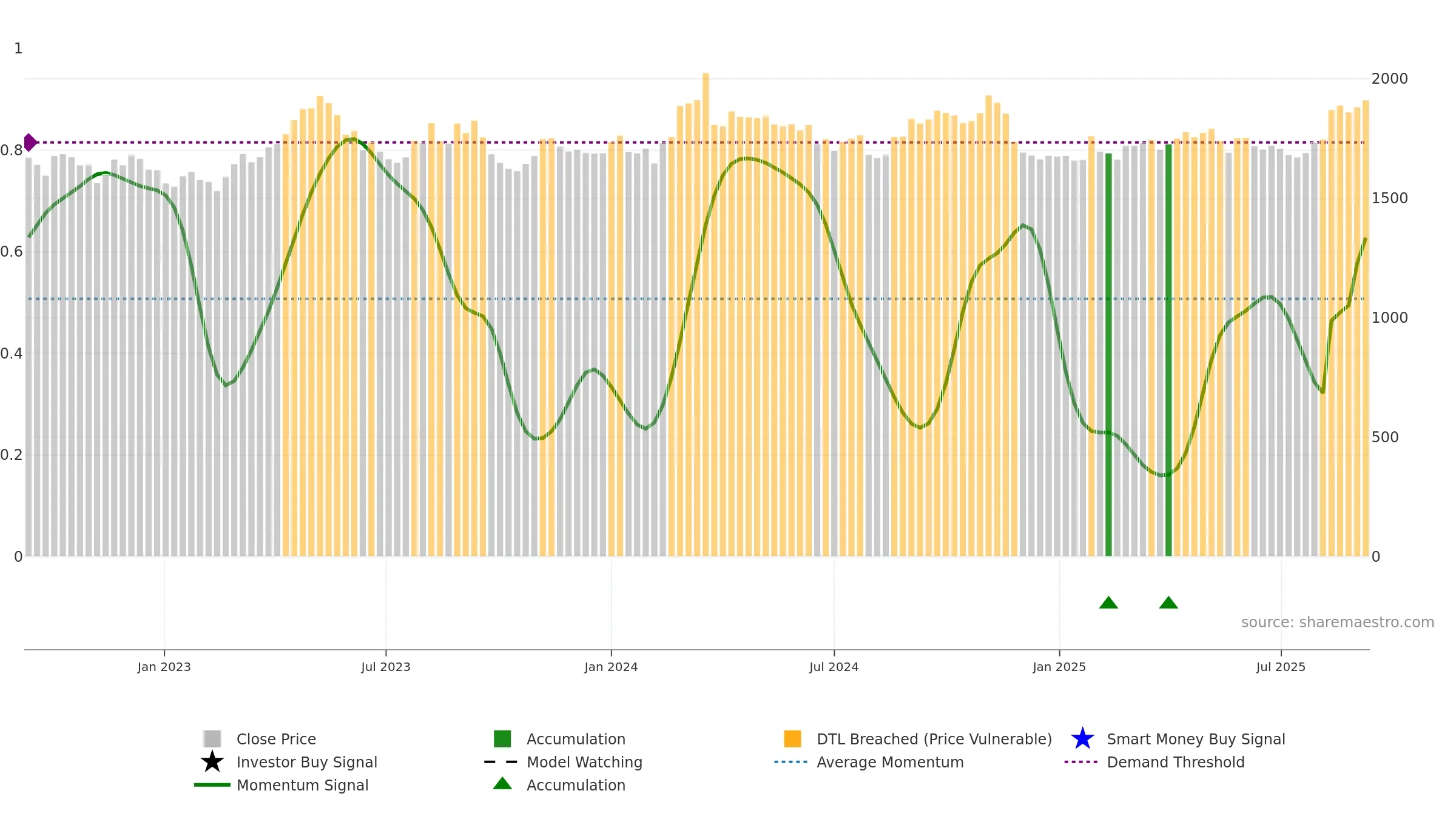Click the black Investor Buy Signal star icon
Image resolution: width=1456 pixels, height=819 pixels.
pos(212,762)
